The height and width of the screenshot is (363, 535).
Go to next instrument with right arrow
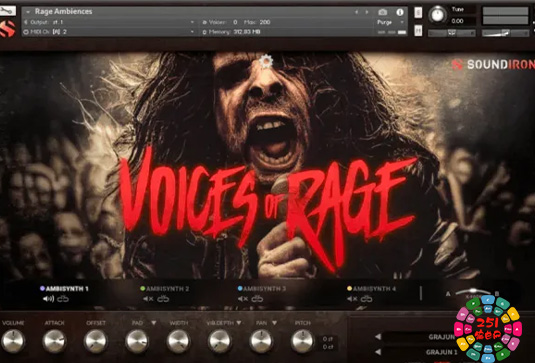tap(367, 12)
